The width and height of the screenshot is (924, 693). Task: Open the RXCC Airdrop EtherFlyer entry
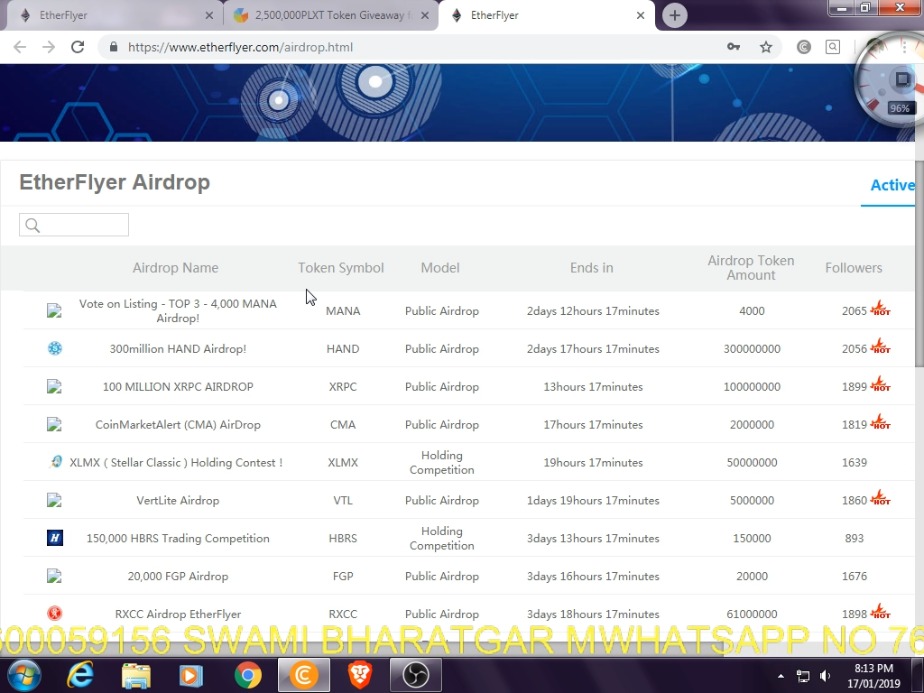click(x=177, y=614)
